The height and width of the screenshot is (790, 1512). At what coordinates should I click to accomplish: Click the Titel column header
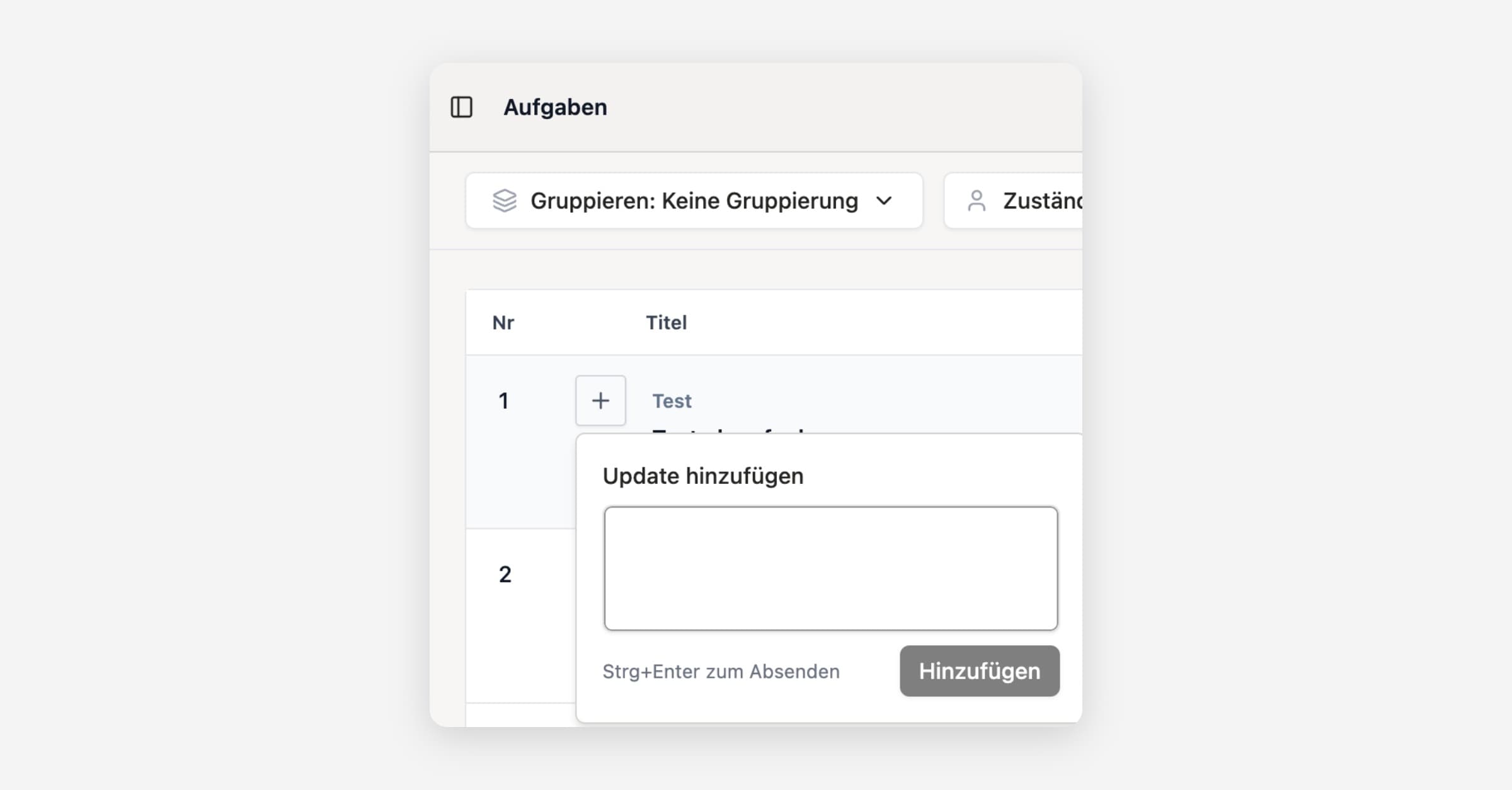(x=666, y=323)
